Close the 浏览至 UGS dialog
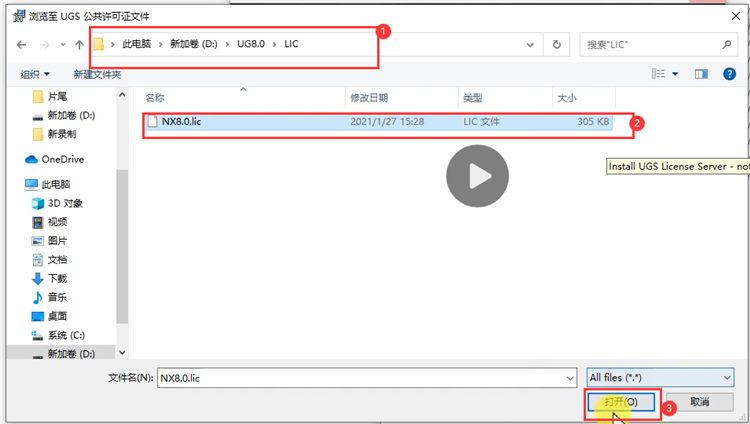The height and width of the screenshot is (424, 750). click(736, 16)
